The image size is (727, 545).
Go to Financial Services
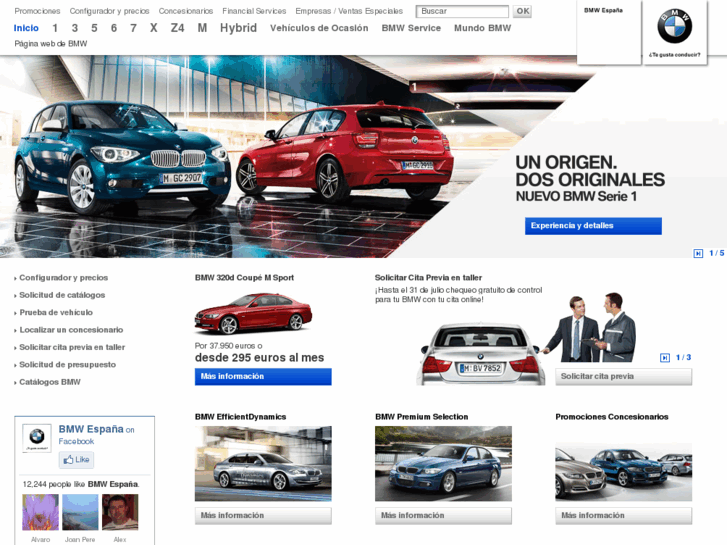254,11
